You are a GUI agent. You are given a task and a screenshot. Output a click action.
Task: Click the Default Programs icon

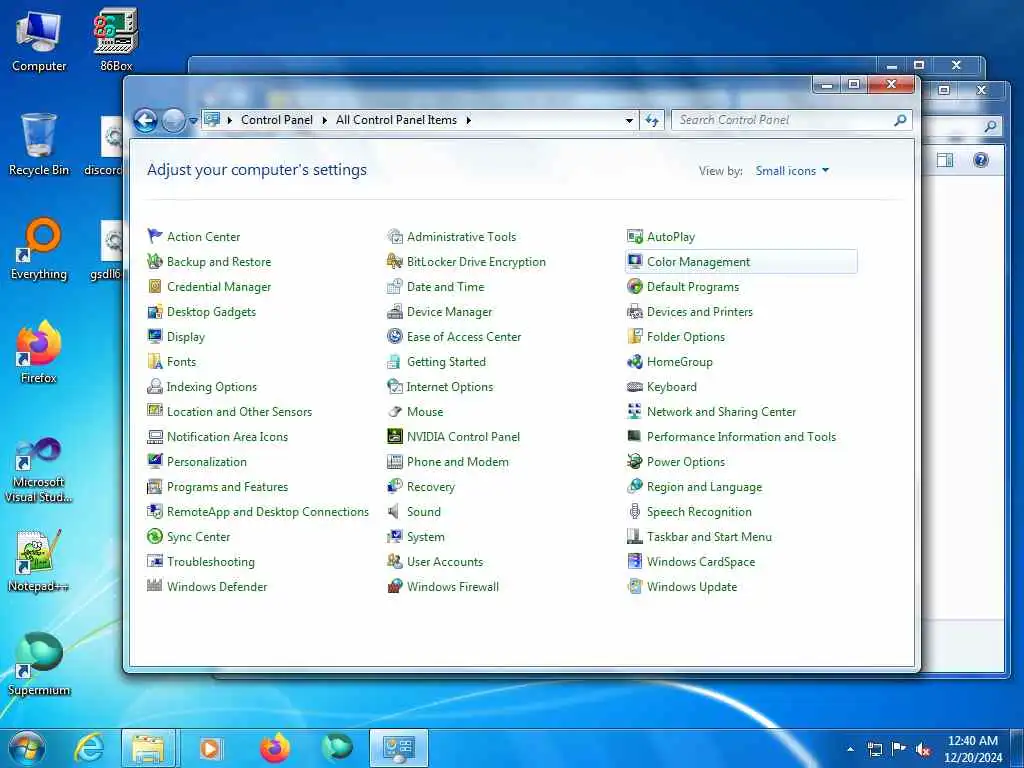(x=634, y=286)
